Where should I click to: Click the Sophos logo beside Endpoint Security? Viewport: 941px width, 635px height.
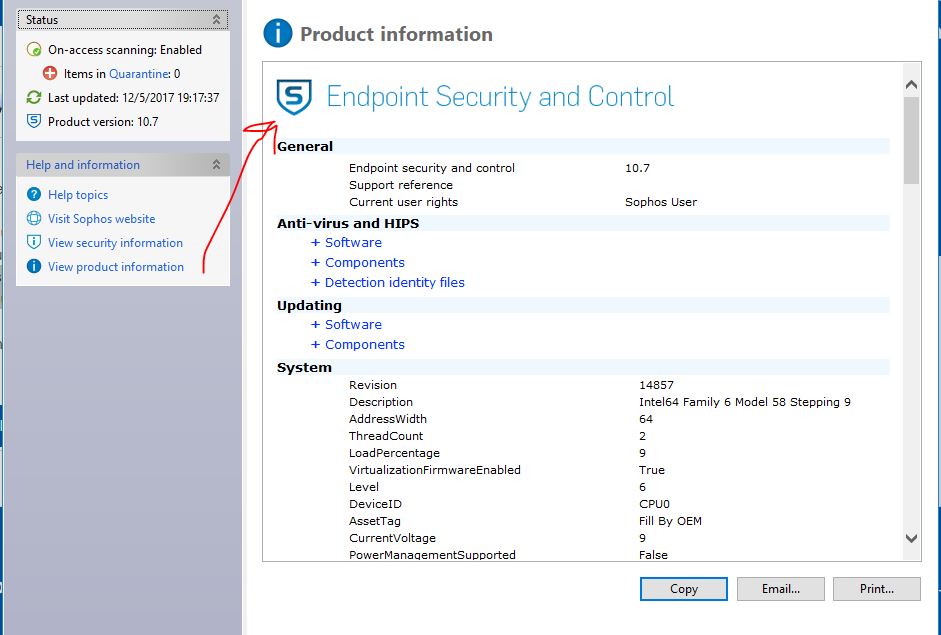(x=294, y=97)
